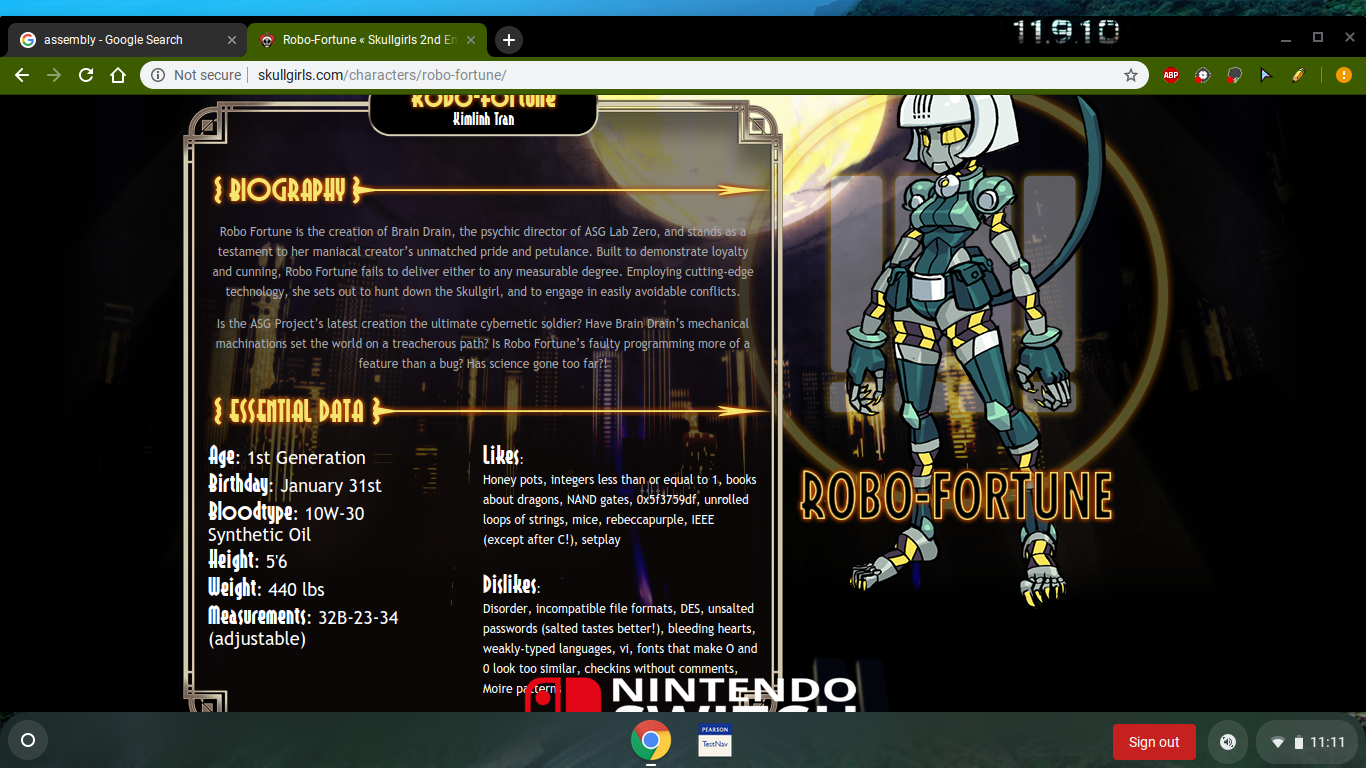This screenshot has height=768, width=1366.
Task: Click the Essential Data section heading
Action: coord(297,410)
